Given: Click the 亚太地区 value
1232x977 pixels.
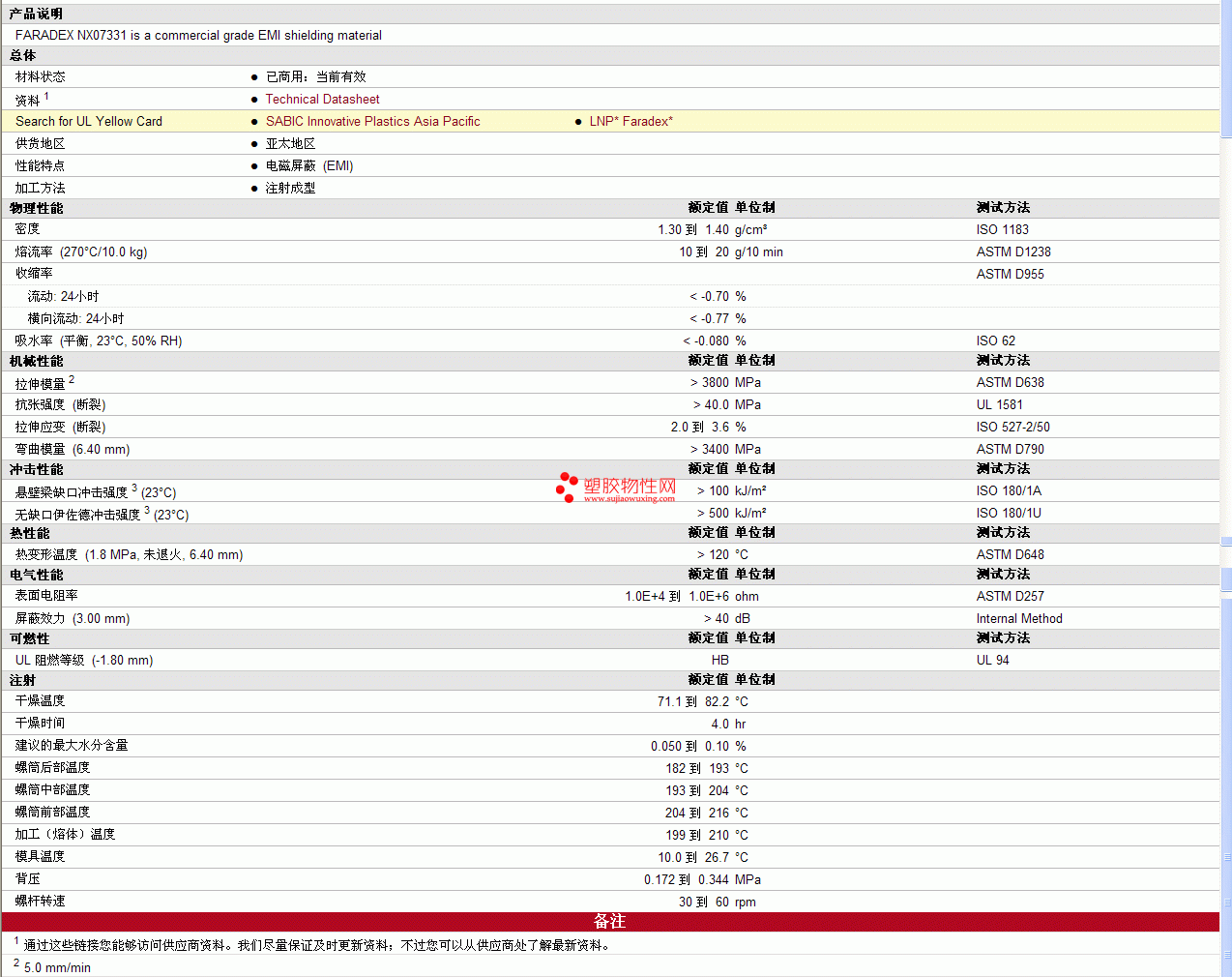Looking at the screenshot, I should click(x=290, y=143).
